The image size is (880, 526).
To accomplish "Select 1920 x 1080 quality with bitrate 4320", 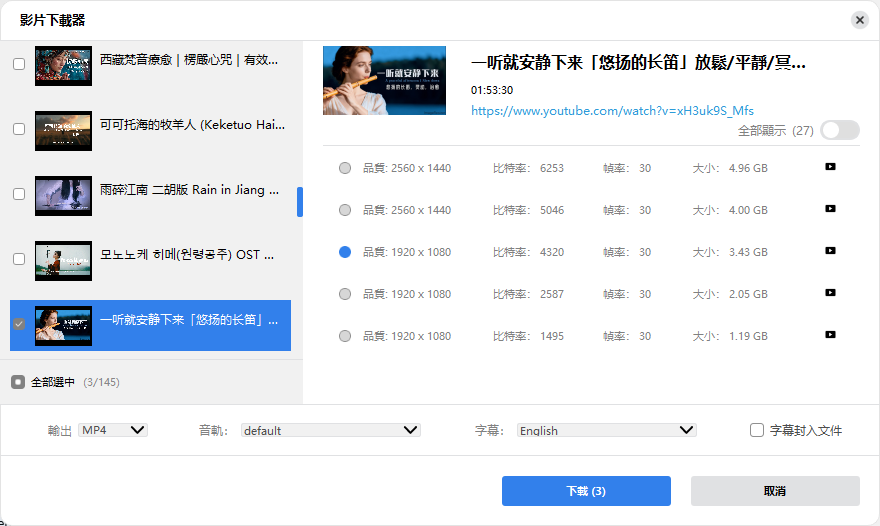I will click(345, 252).
